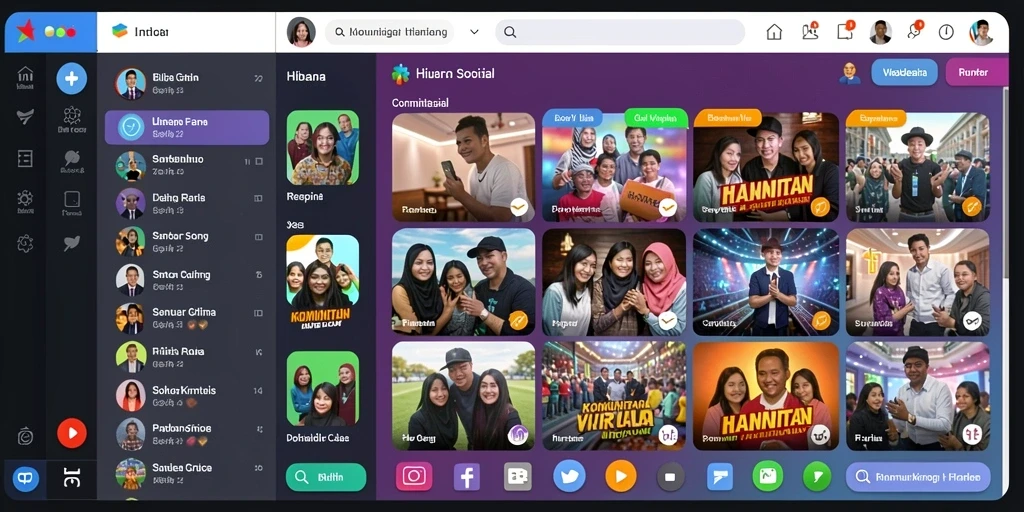Select the orange tab on fourth top card
The width and height of the screenshot is (1024, 512).
point(876,118)
